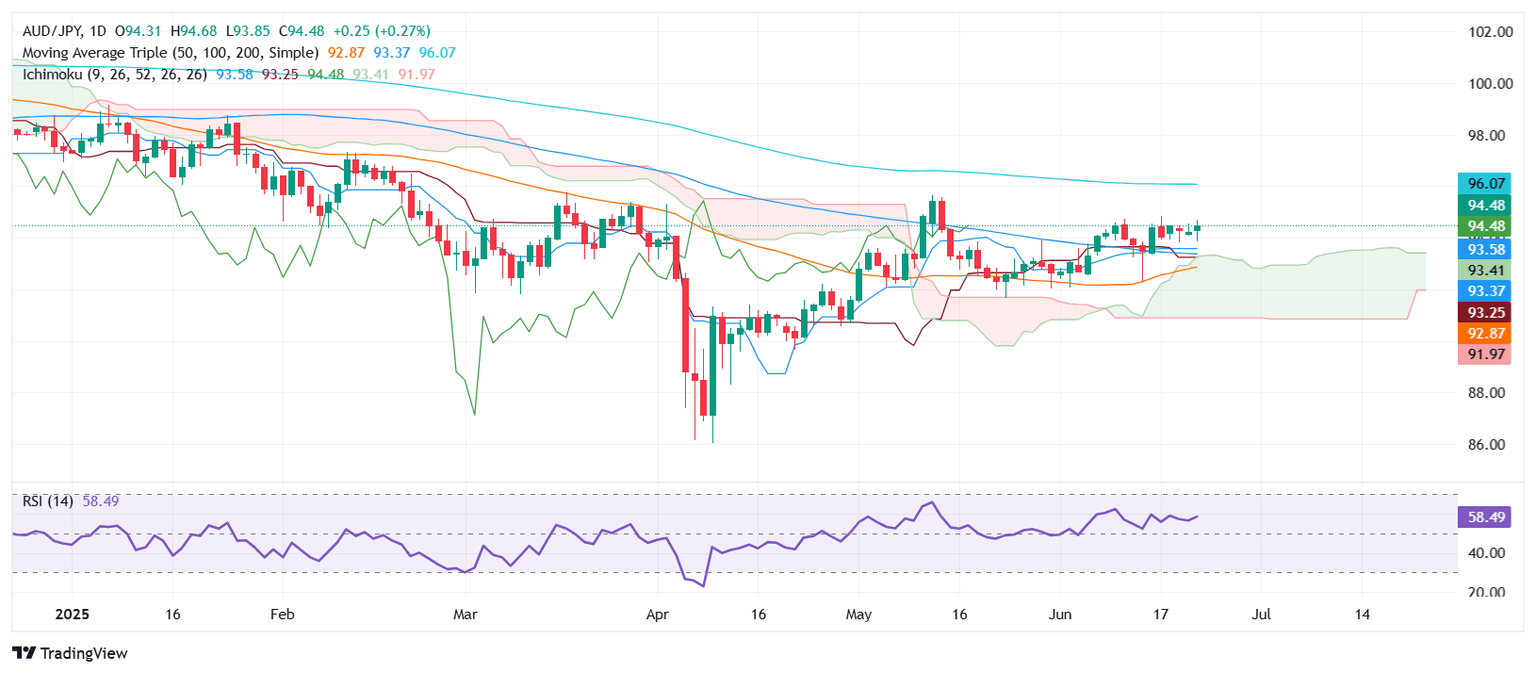The width and height of the screenshot is (1536, 675).
Task: Open the Moving Average Triple indicator legend
Action: click(170, 52)
